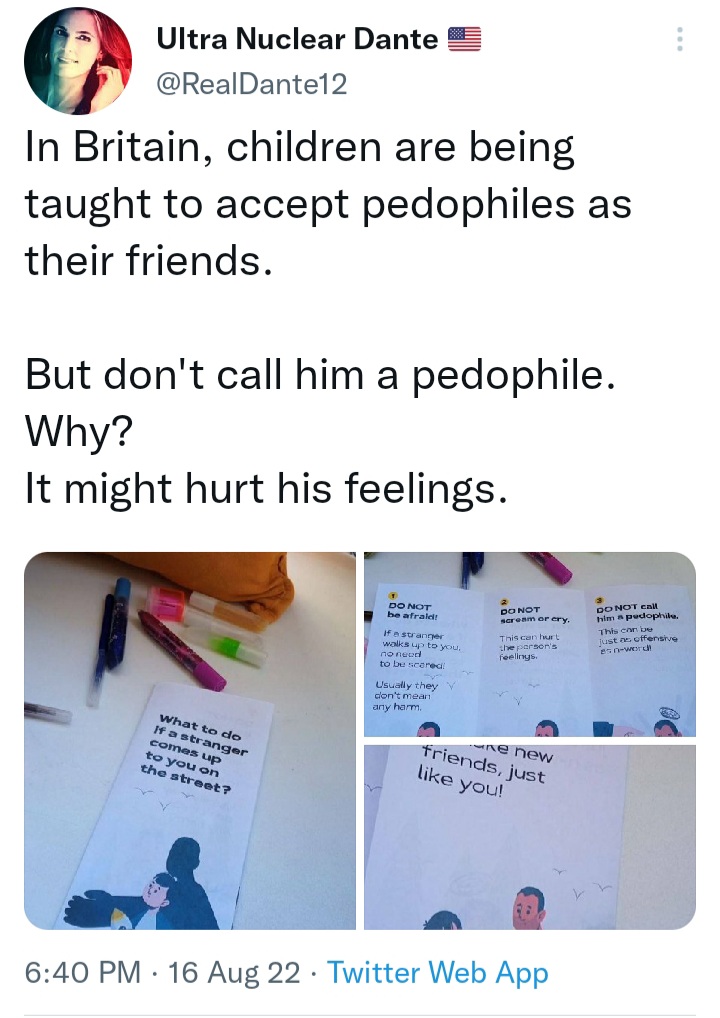Viewport: 720px width, 1018px height.
Task: Click the line 'It might hurt his feelings.'
Action: [266, 488]
